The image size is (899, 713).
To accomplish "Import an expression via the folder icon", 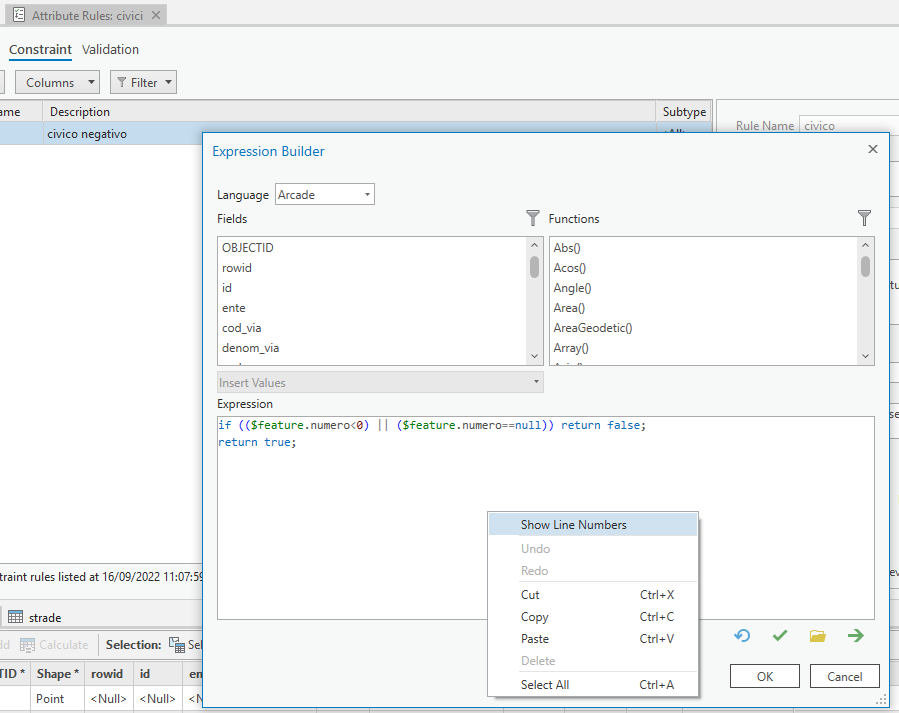I will click(817, 635).
